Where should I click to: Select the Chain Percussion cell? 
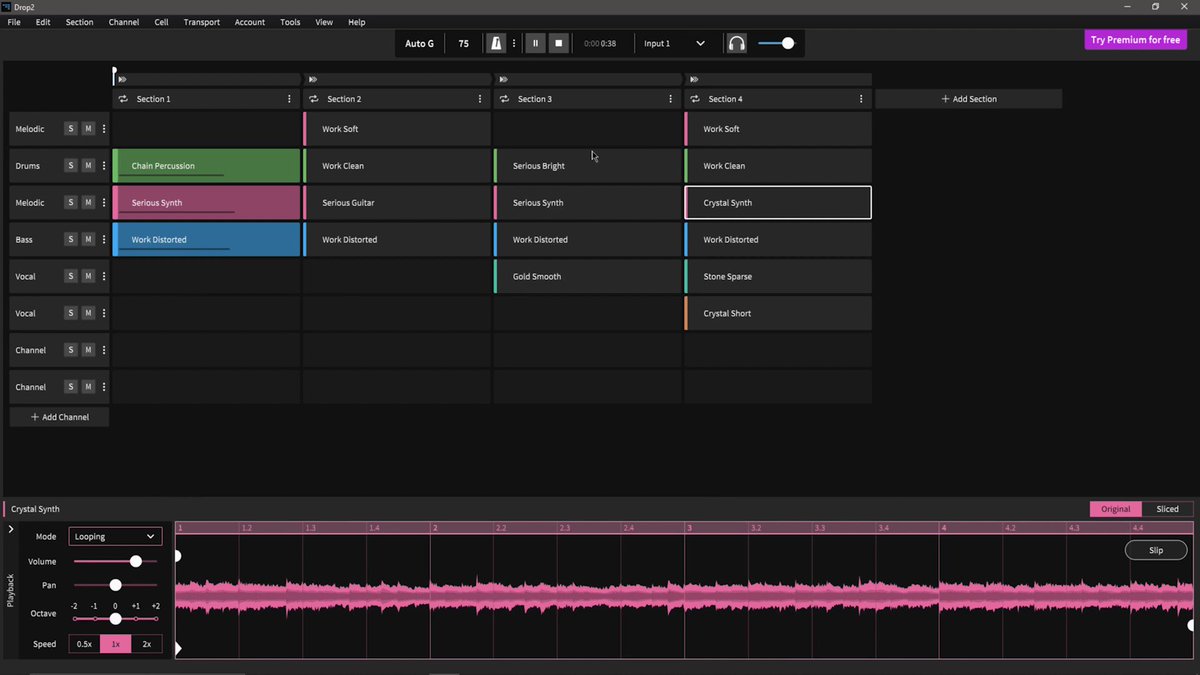pos(206,166)
